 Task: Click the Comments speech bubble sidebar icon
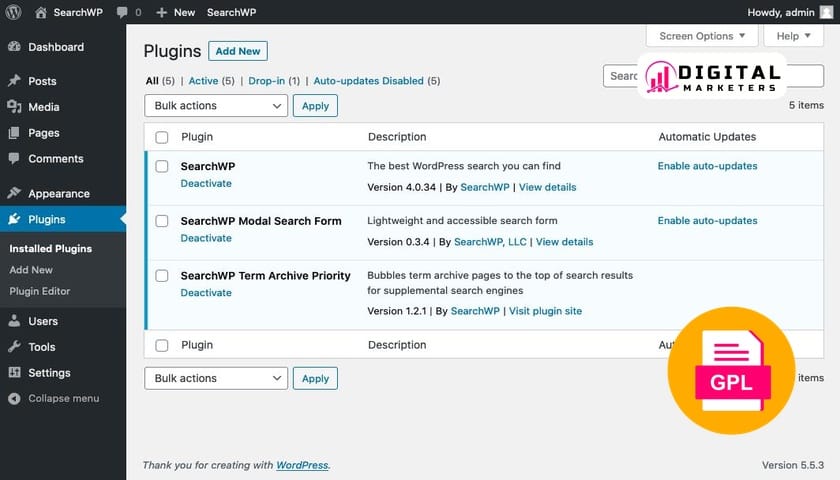click(x=14, y=159)
